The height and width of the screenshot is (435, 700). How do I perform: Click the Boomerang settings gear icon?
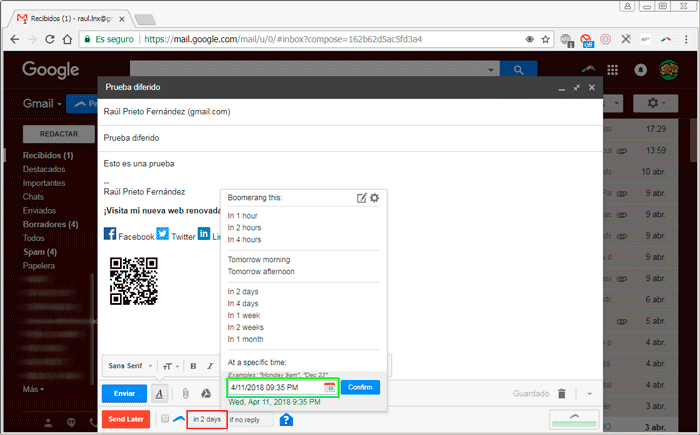click(x=375, y=198)
